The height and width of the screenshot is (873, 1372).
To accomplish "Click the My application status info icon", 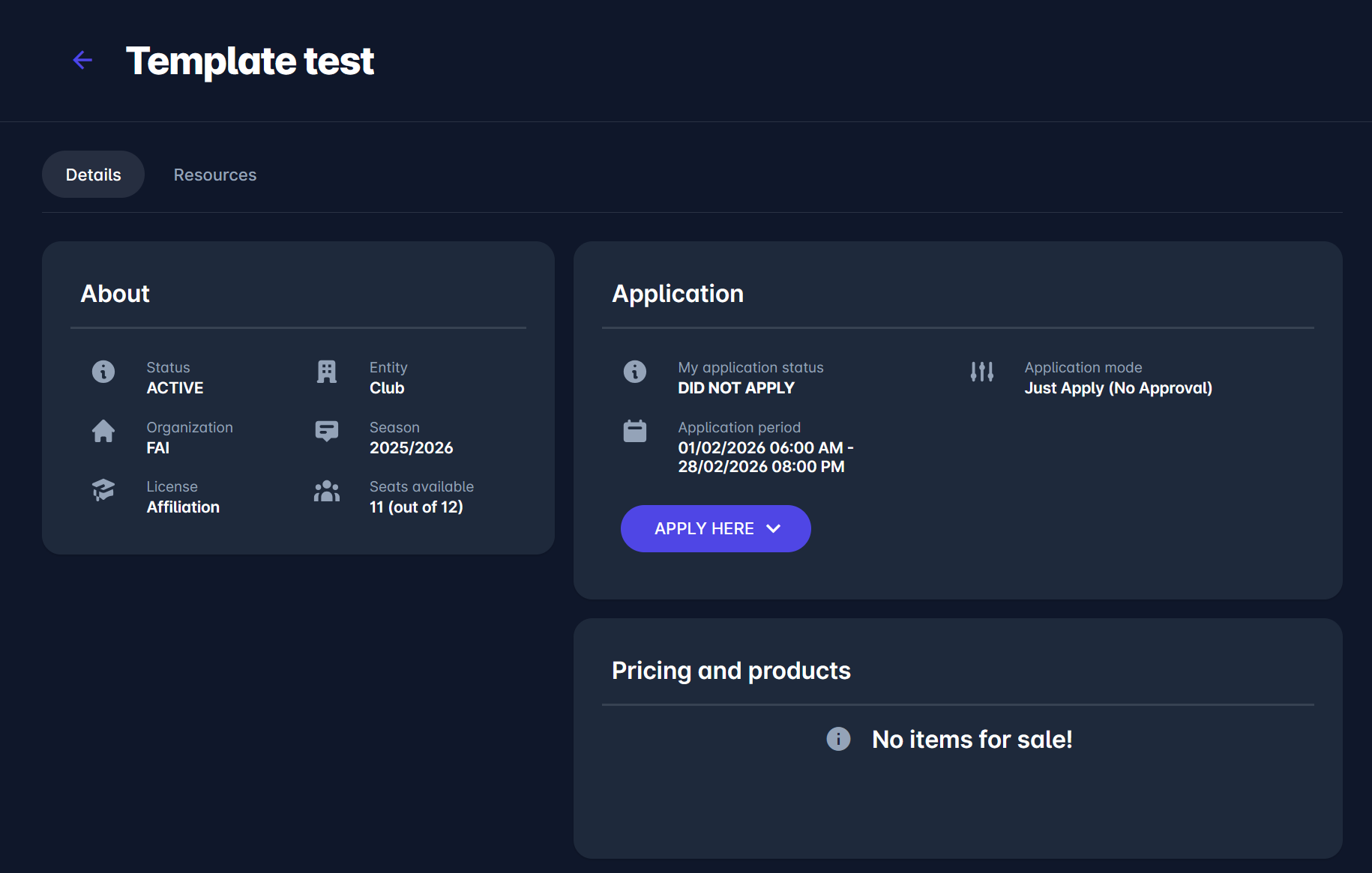I will click(635, 372).
